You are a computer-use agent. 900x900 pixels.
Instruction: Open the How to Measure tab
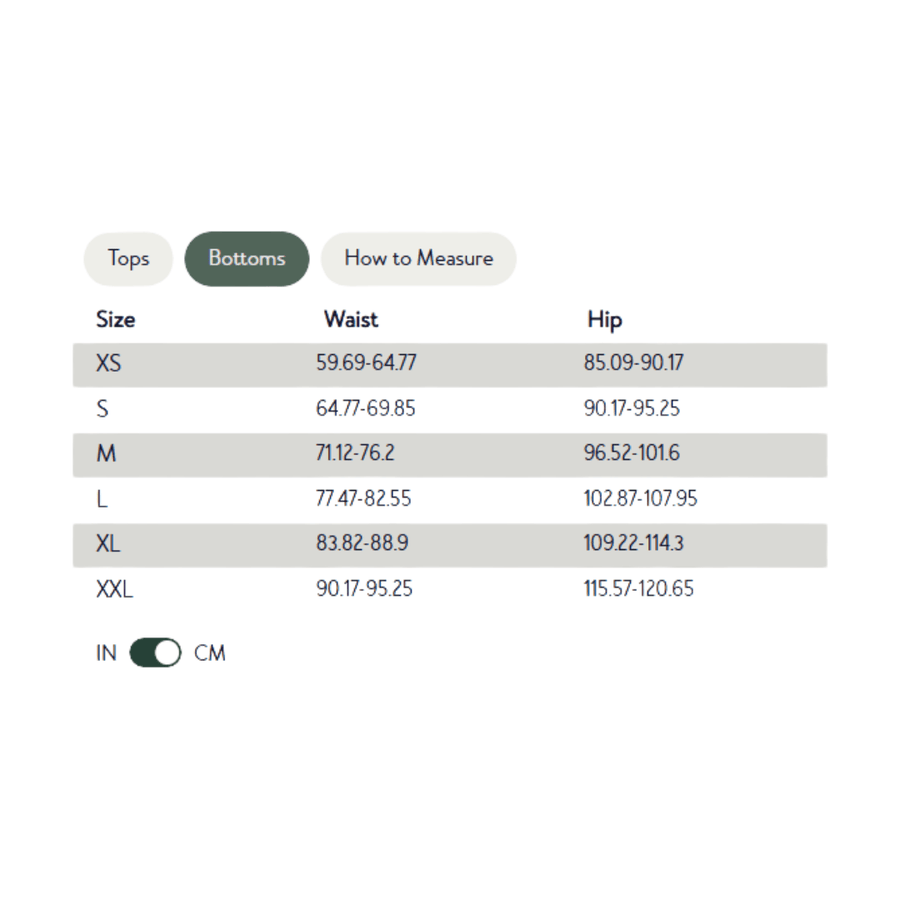coord(418,258)
